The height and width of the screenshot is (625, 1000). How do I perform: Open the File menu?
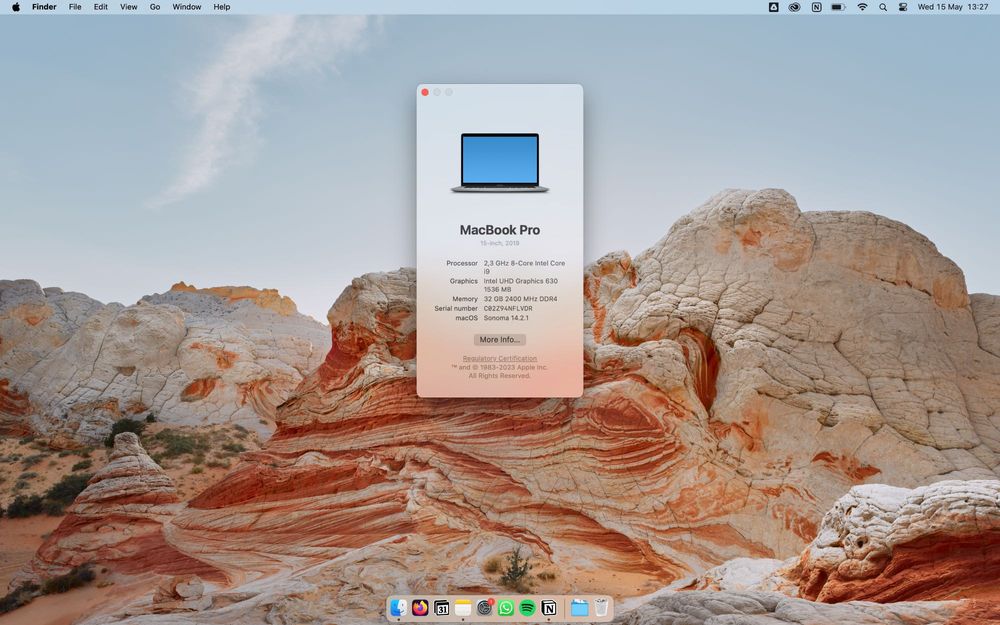(x=75, y=7)
